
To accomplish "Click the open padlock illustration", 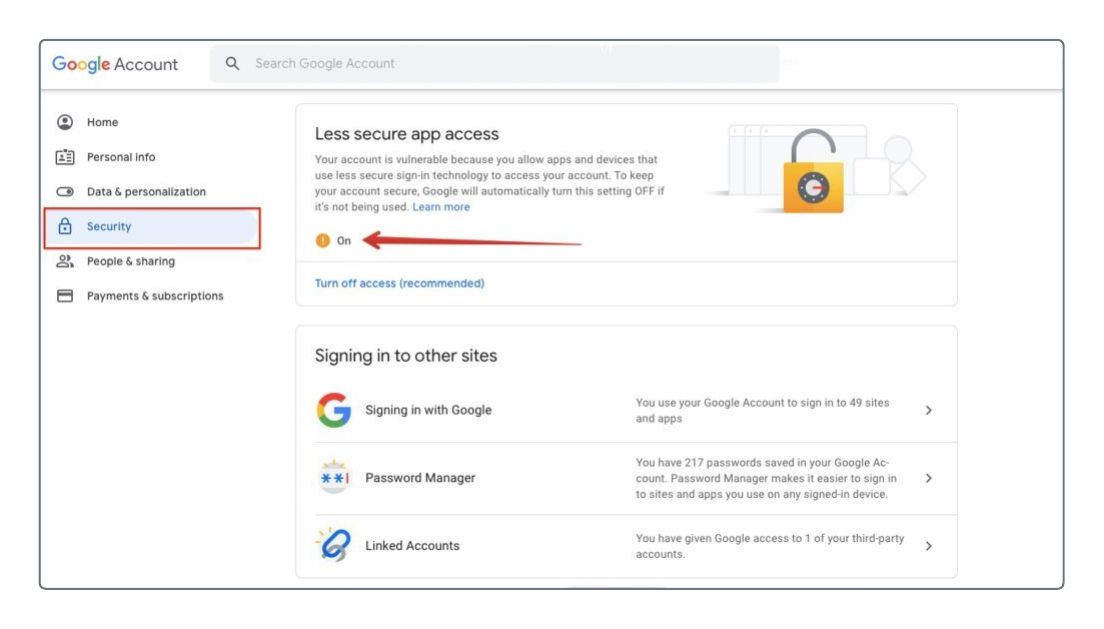I will click(x=813, y=172).
